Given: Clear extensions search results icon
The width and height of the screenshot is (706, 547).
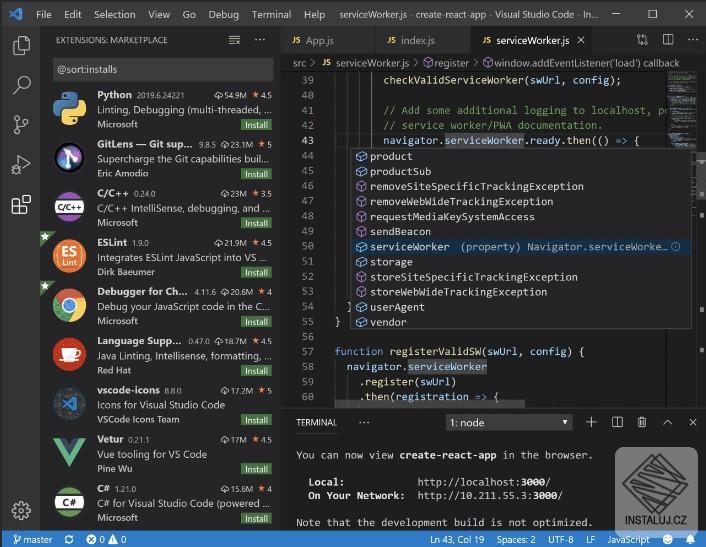Looking at the screenshot, I should click(234, 40).
